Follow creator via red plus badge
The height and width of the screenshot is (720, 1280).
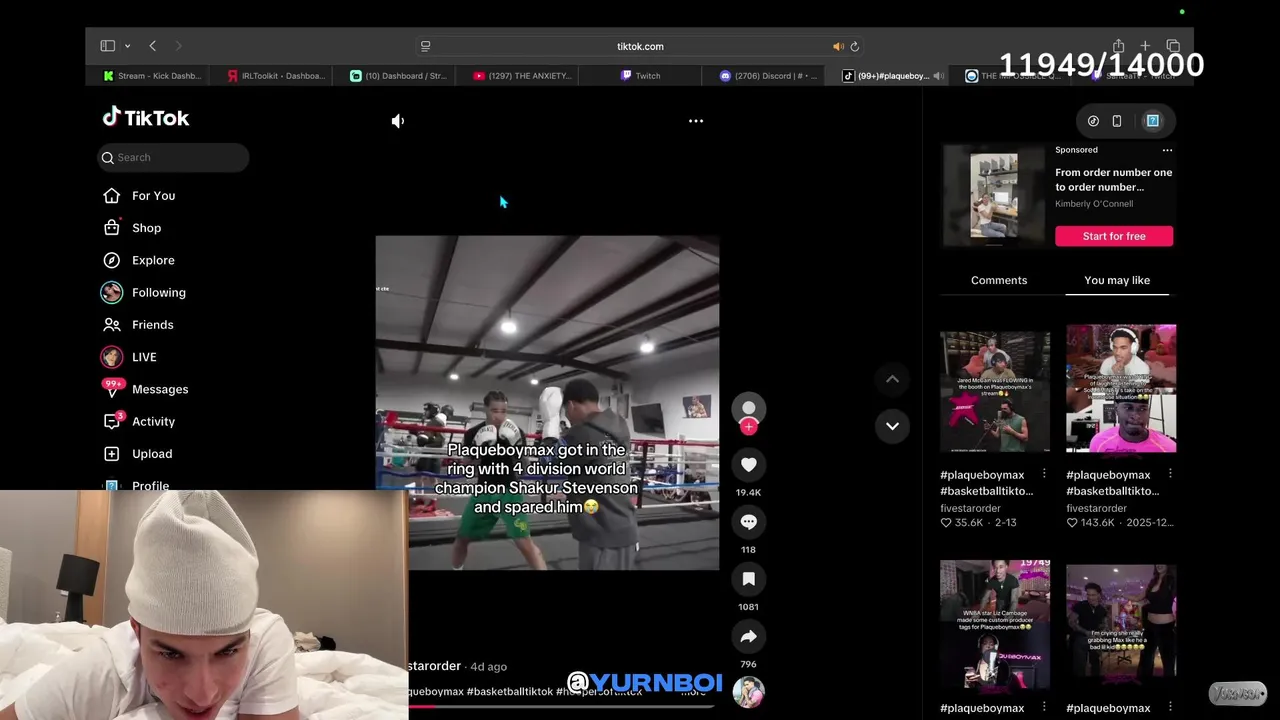(748, 426)
